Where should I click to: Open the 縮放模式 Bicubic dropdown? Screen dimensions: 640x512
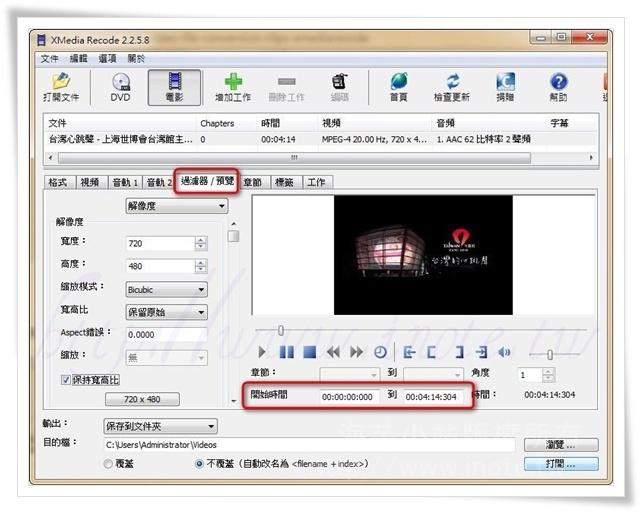pyautogui.click(x=166, y=289)
